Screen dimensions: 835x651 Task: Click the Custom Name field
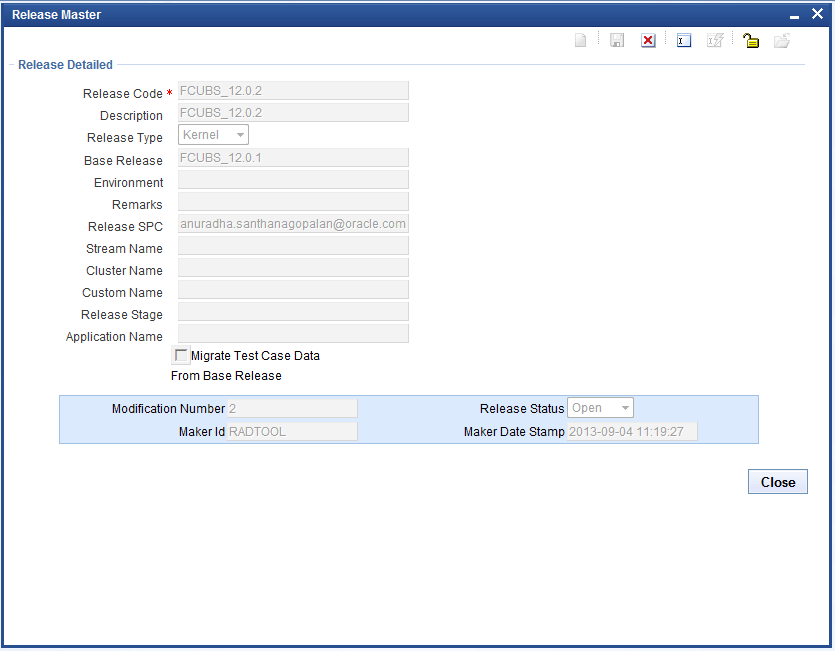tap(293, 289)
